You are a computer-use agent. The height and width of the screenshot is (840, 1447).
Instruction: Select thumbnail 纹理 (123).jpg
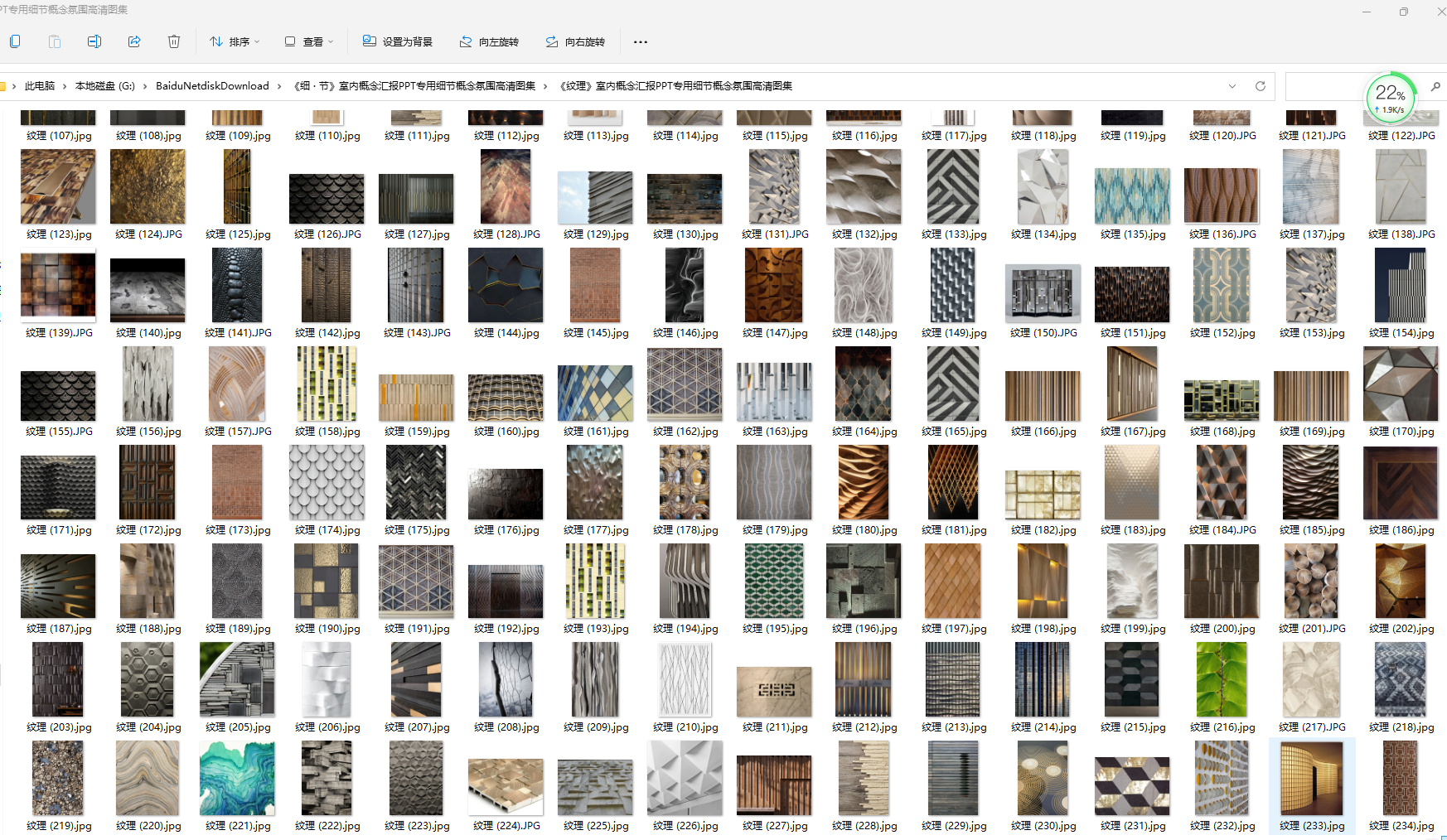point(58,186)
